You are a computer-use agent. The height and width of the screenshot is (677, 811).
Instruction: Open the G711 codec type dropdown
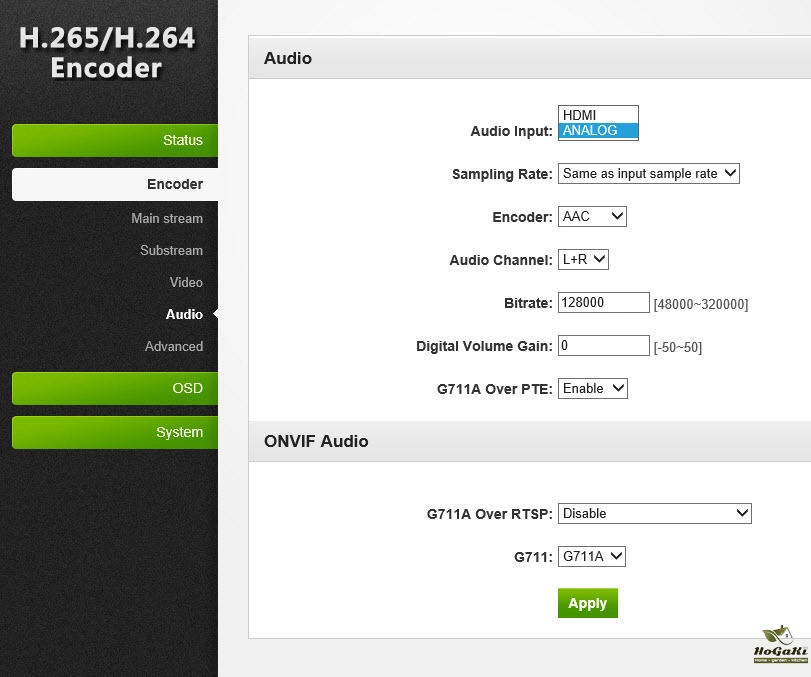pos(591,556)
